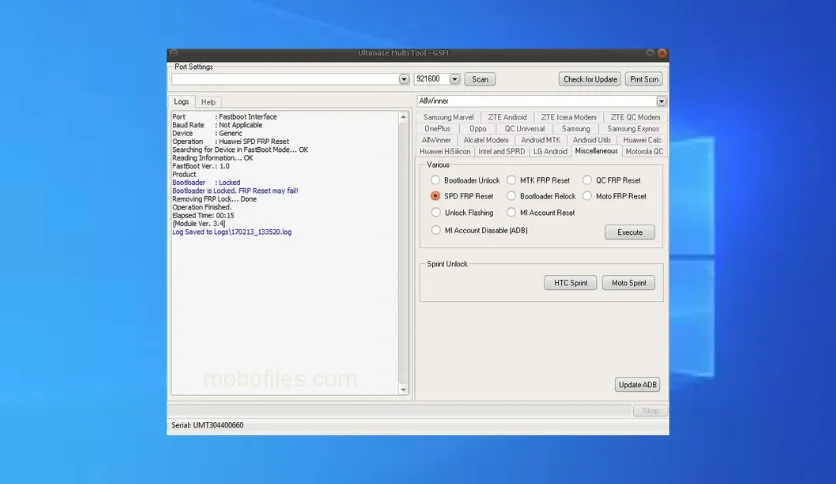The height and width of the screenshot is (484, 836).
Task: Click the HTC Sprint button
Action: coord(570,283)
